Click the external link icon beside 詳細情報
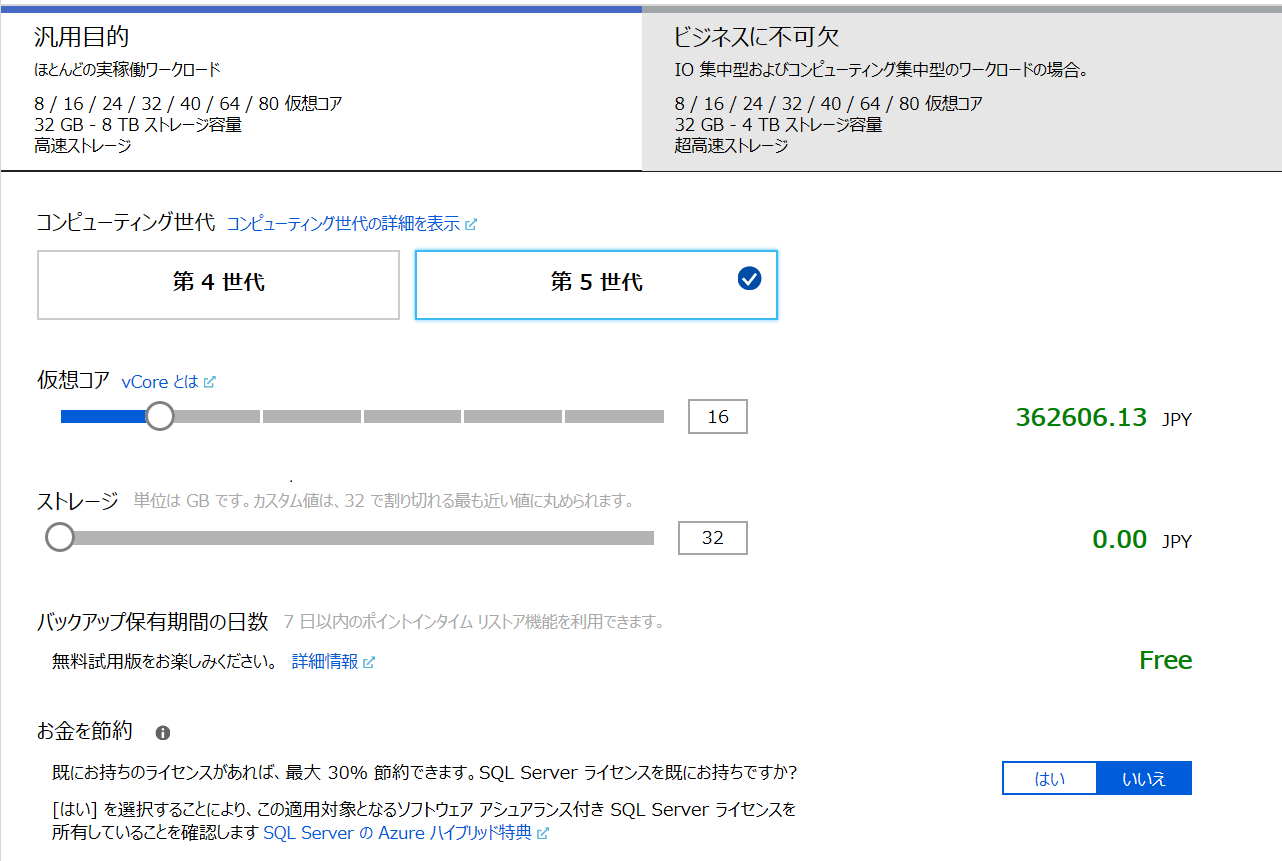 tap(369, 662)
